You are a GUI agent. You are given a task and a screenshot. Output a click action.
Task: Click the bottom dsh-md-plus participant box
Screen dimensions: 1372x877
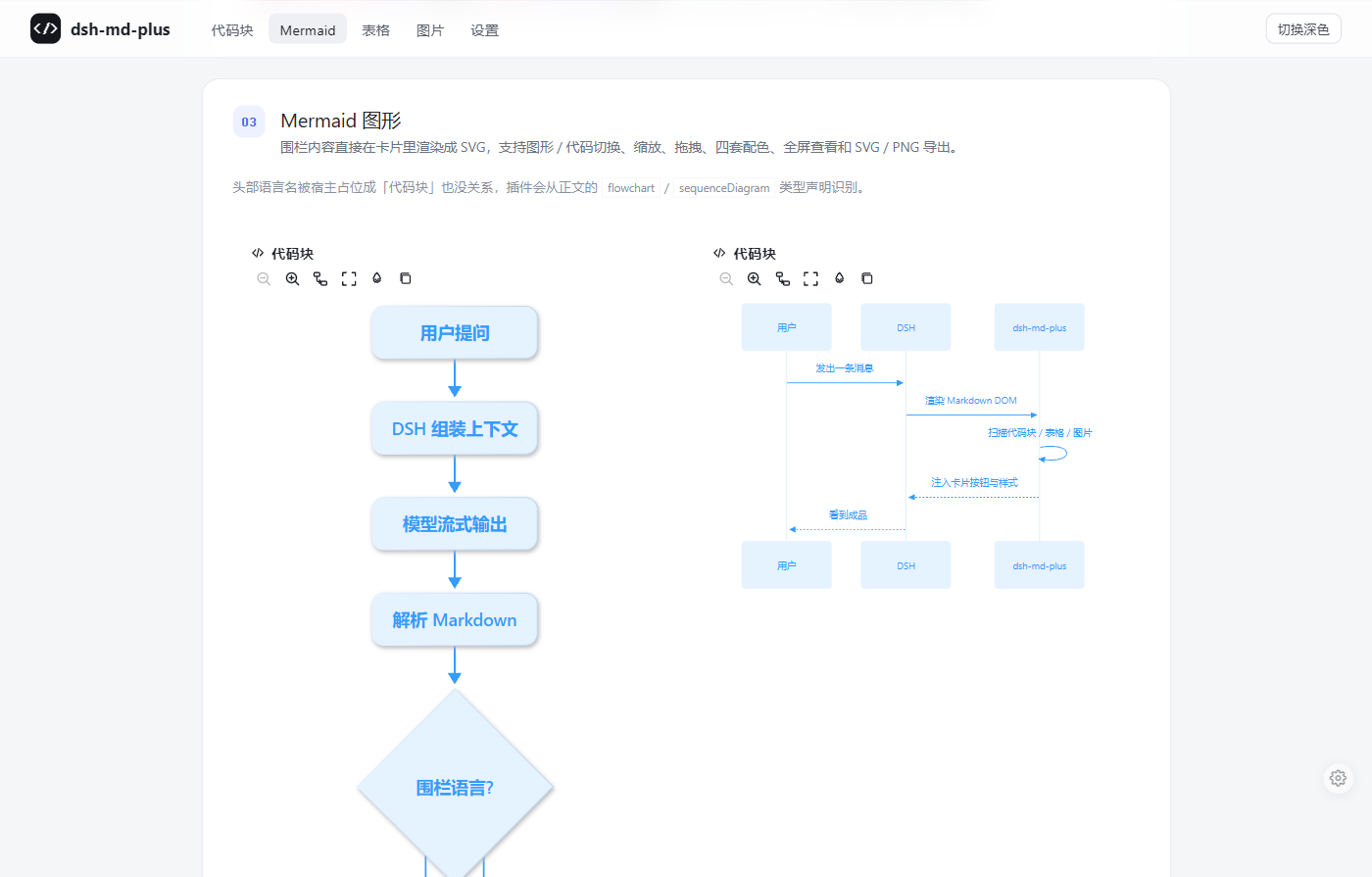(x=1040, y=565)
